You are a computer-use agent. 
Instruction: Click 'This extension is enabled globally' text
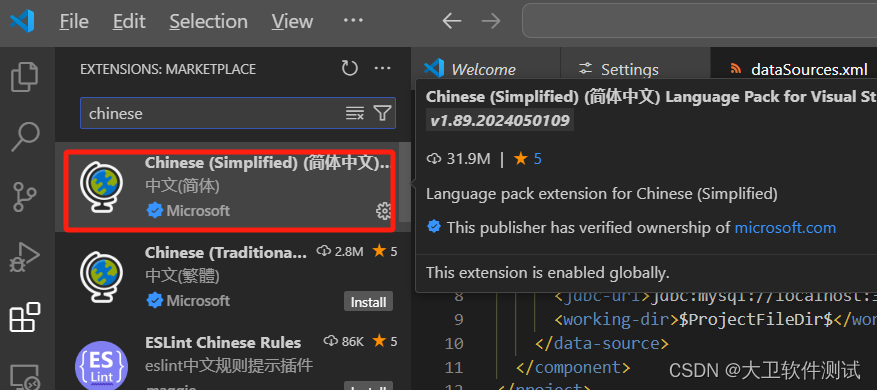point(548,273)
